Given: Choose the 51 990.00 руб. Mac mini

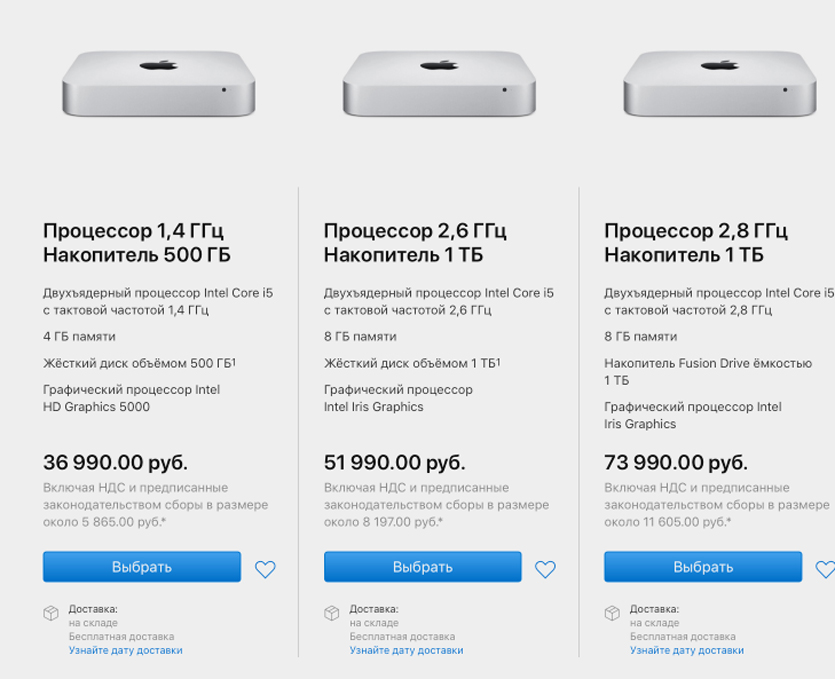Looking at the screenshot, I should (x=422, y=567).
